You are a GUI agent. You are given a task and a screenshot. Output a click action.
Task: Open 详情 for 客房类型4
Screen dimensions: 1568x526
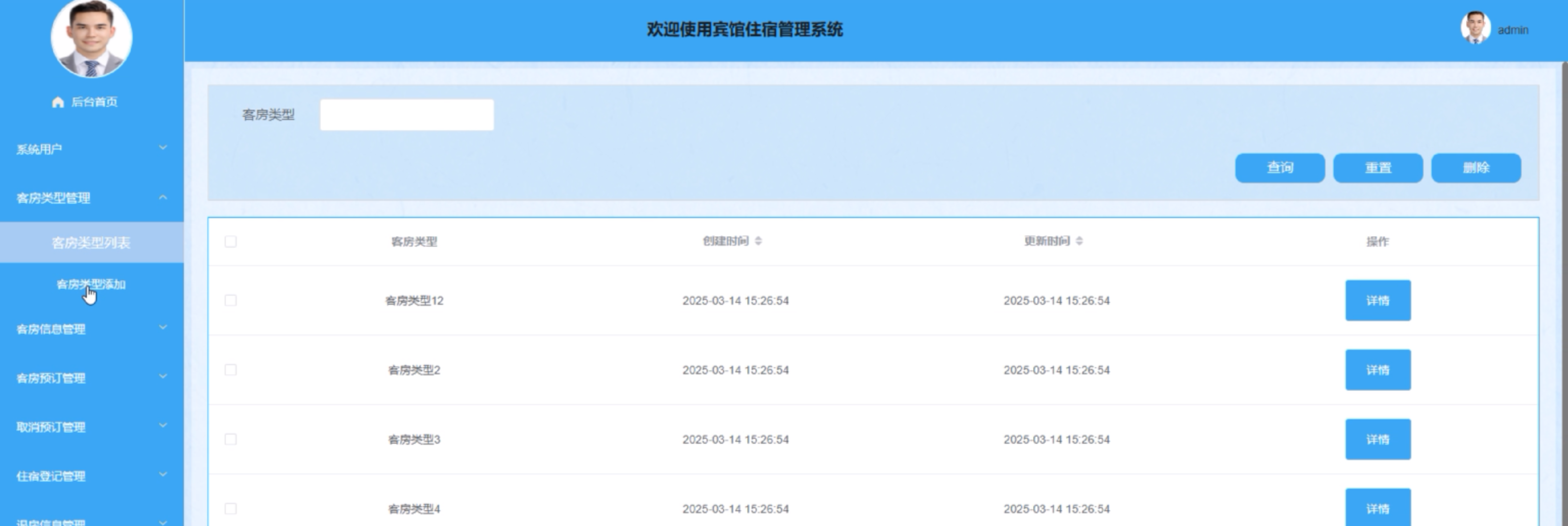tap(1378, 507)
